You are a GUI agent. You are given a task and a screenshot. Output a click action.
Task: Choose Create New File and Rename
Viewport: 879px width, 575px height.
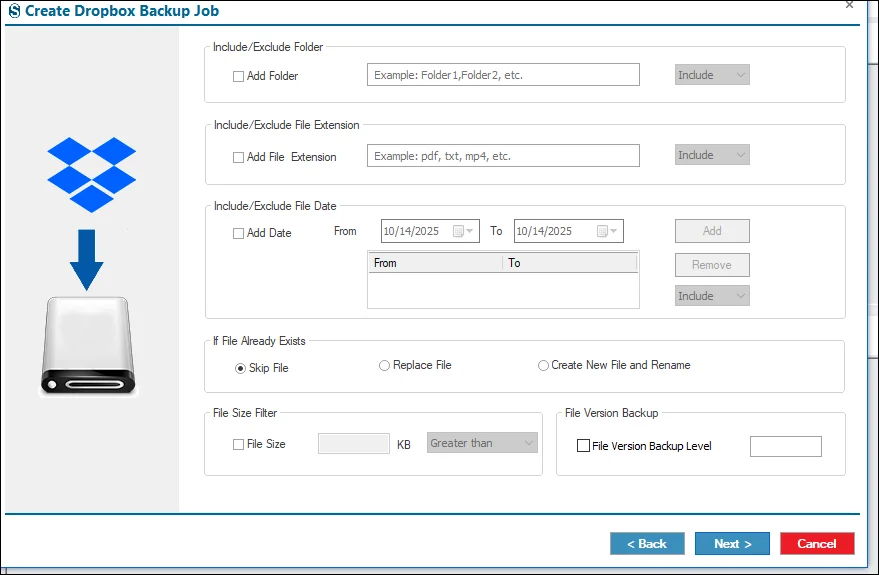click(543, 365)
